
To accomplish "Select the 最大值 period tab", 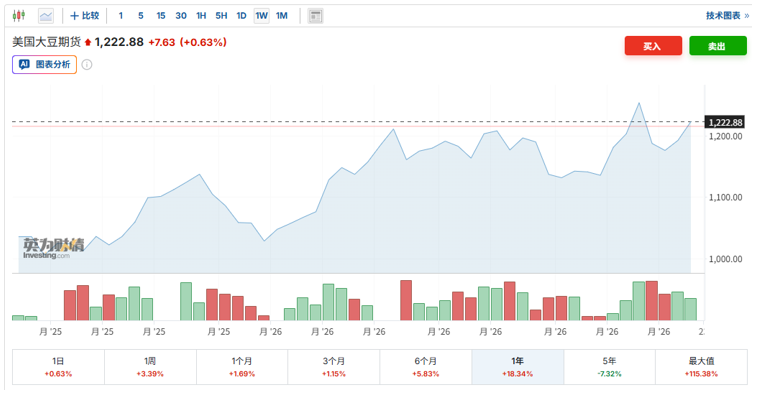I will coord(701,367).
